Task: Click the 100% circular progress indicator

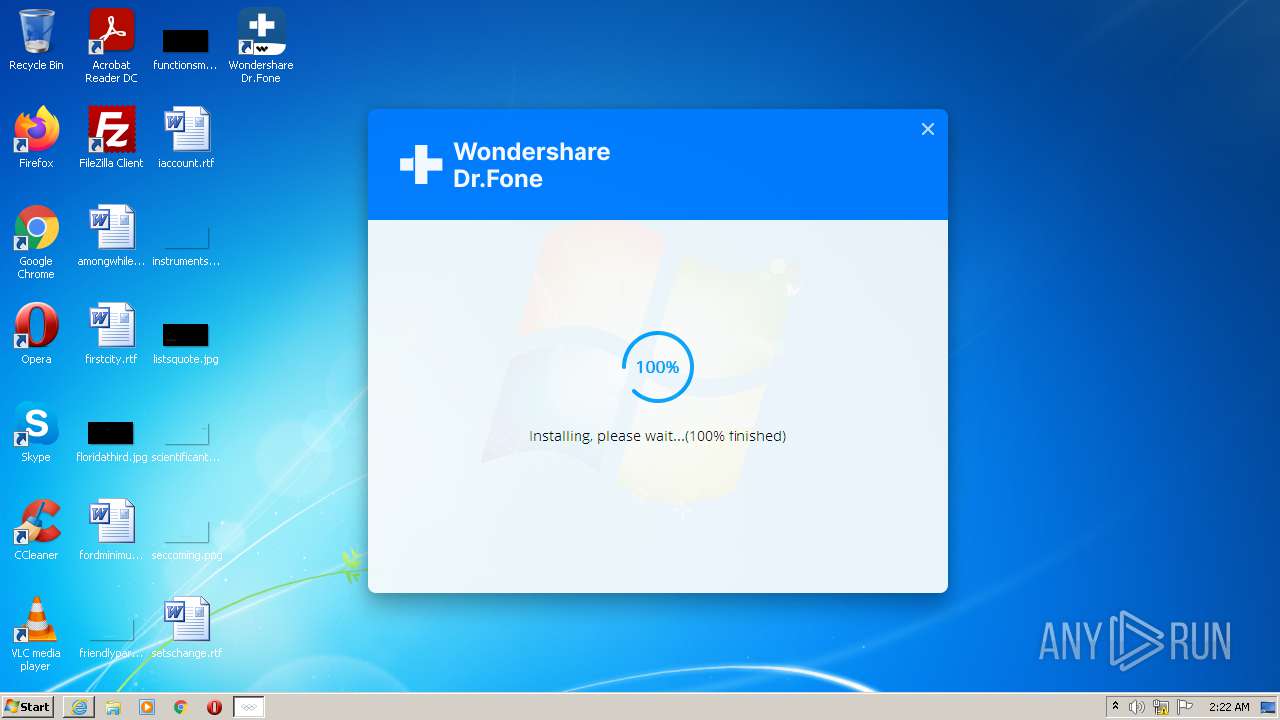Action: [657, 367]
